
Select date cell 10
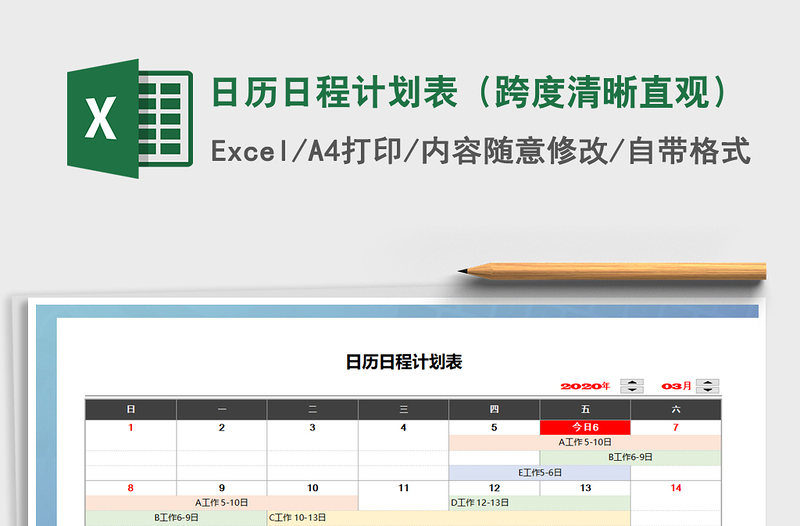tap(313, 488)
